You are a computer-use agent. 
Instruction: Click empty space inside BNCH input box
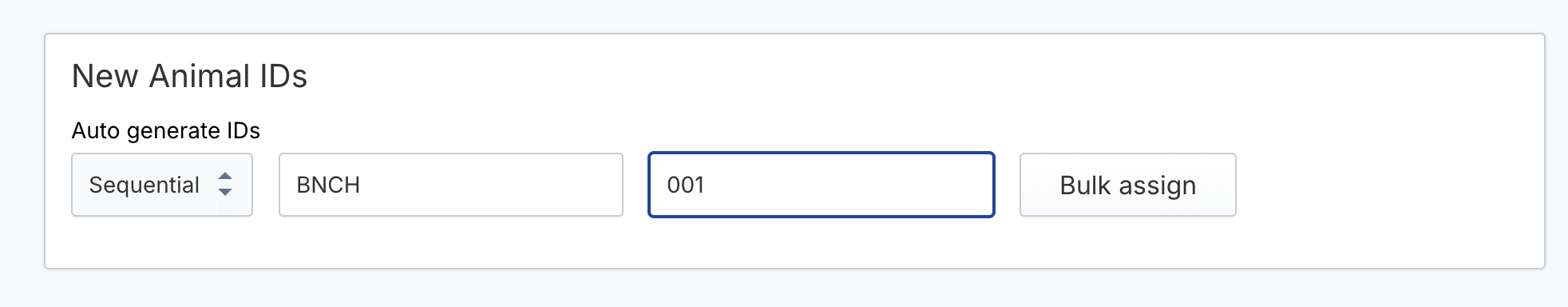pyautogui.click(x=511, y=185)
